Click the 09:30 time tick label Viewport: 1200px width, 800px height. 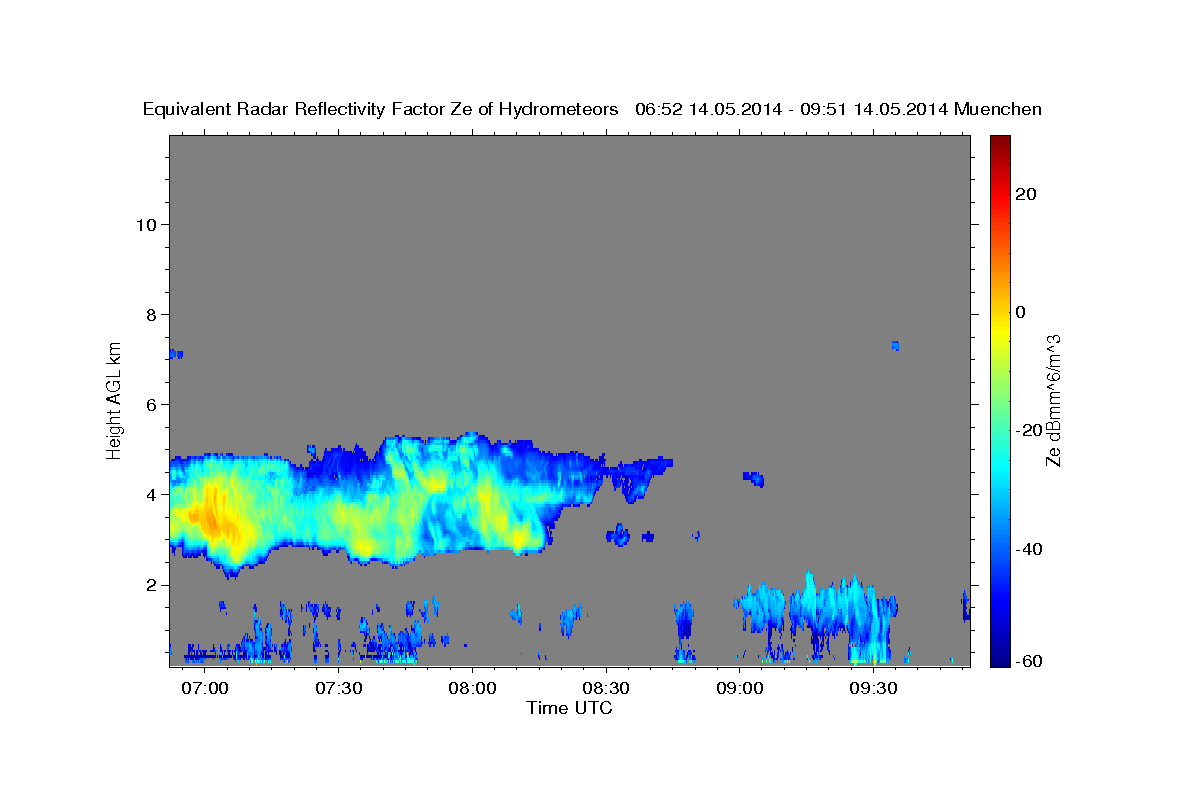872,689
